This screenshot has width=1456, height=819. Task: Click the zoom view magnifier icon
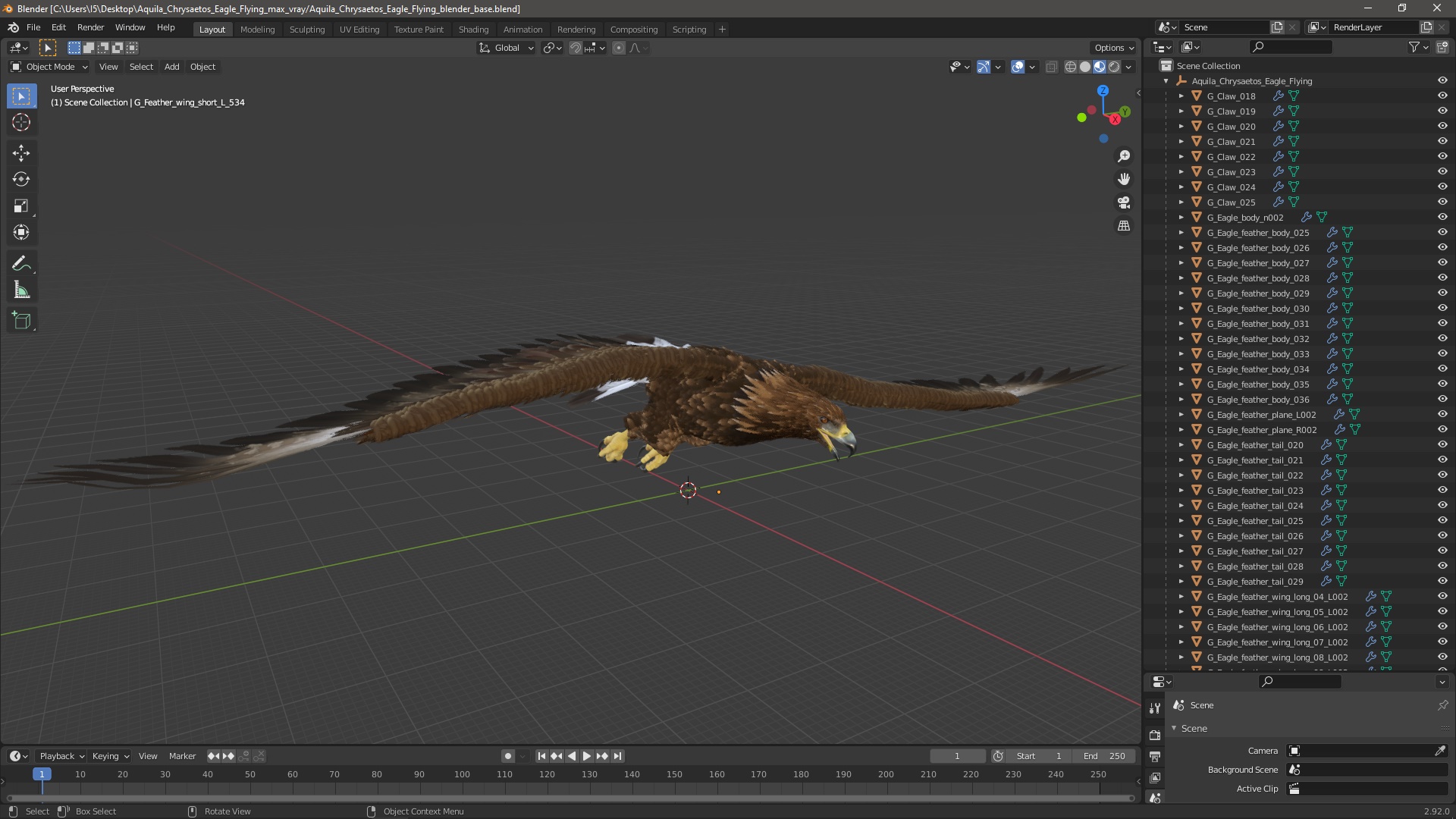click(1124, 156)
